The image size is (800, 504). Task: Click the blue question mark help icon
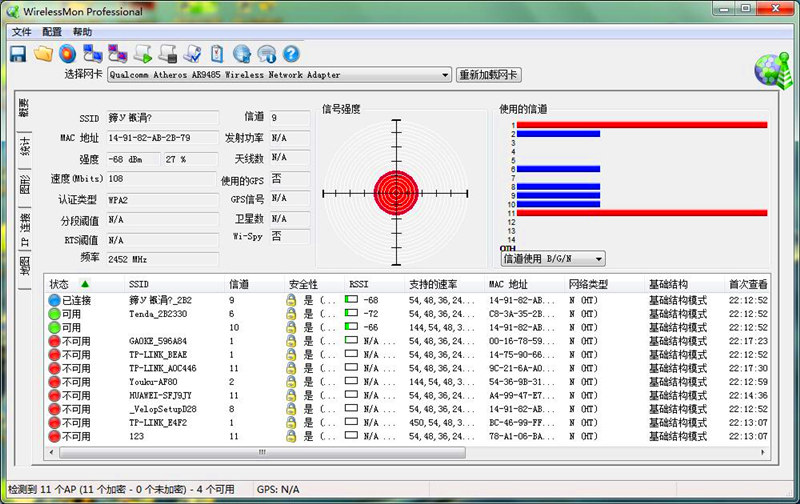[292, 54]
